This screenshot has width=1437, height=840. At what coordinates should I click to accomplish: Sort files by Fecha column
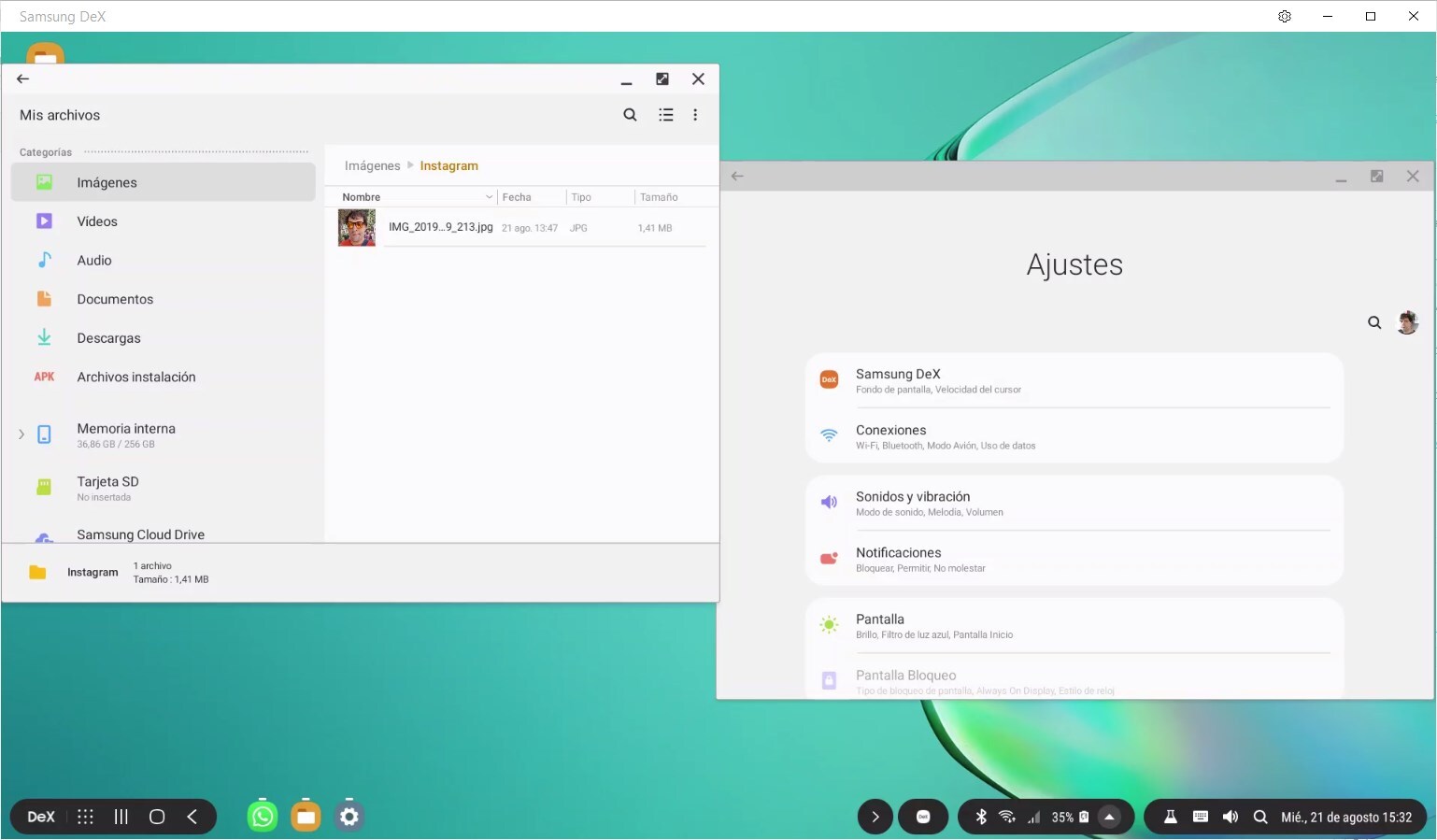click(532, 197)
